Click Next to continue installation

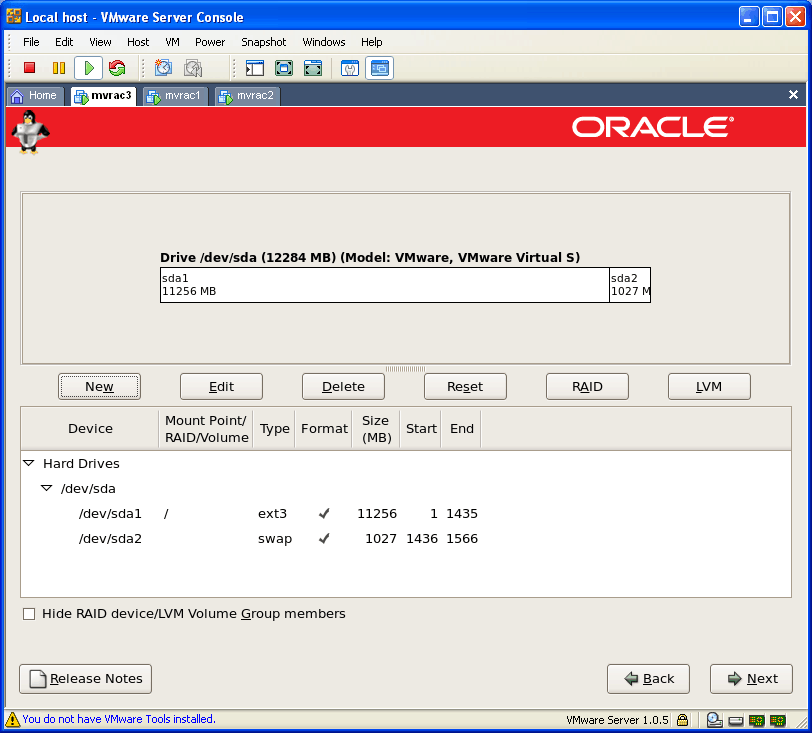click(x=751, y=678)
